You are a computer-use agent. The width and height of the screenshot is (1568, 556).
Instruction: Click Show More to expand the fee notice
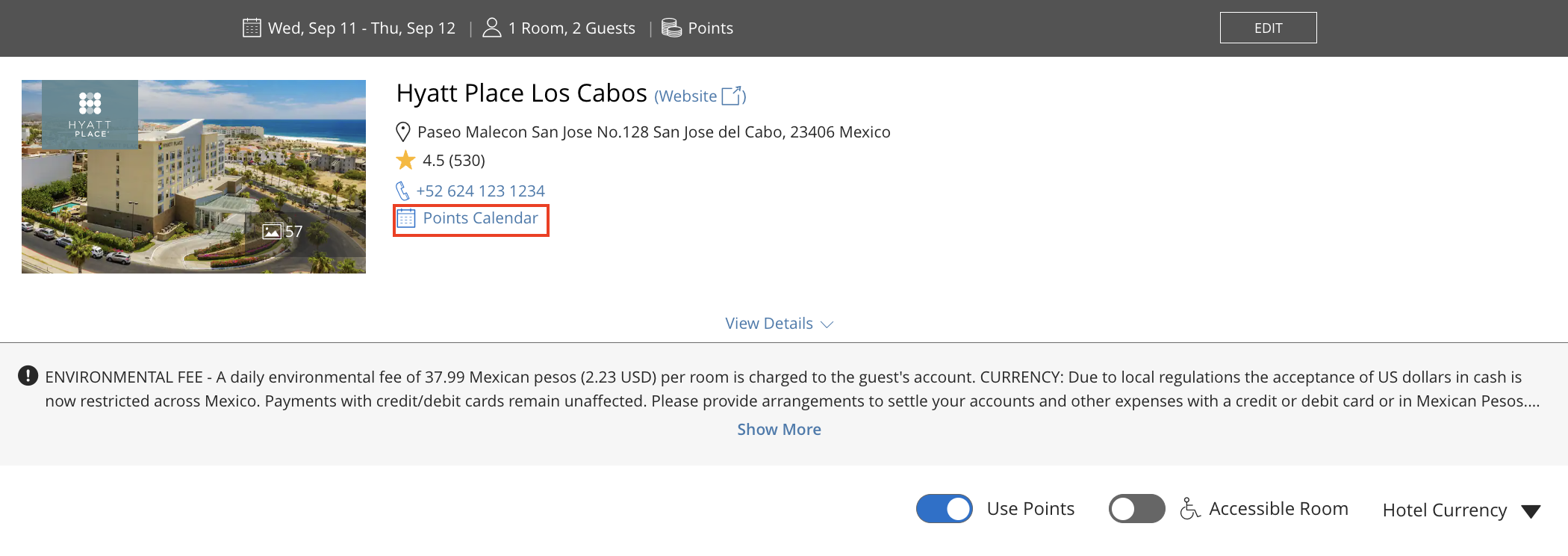pyautogui.click(x=778, y=429)
